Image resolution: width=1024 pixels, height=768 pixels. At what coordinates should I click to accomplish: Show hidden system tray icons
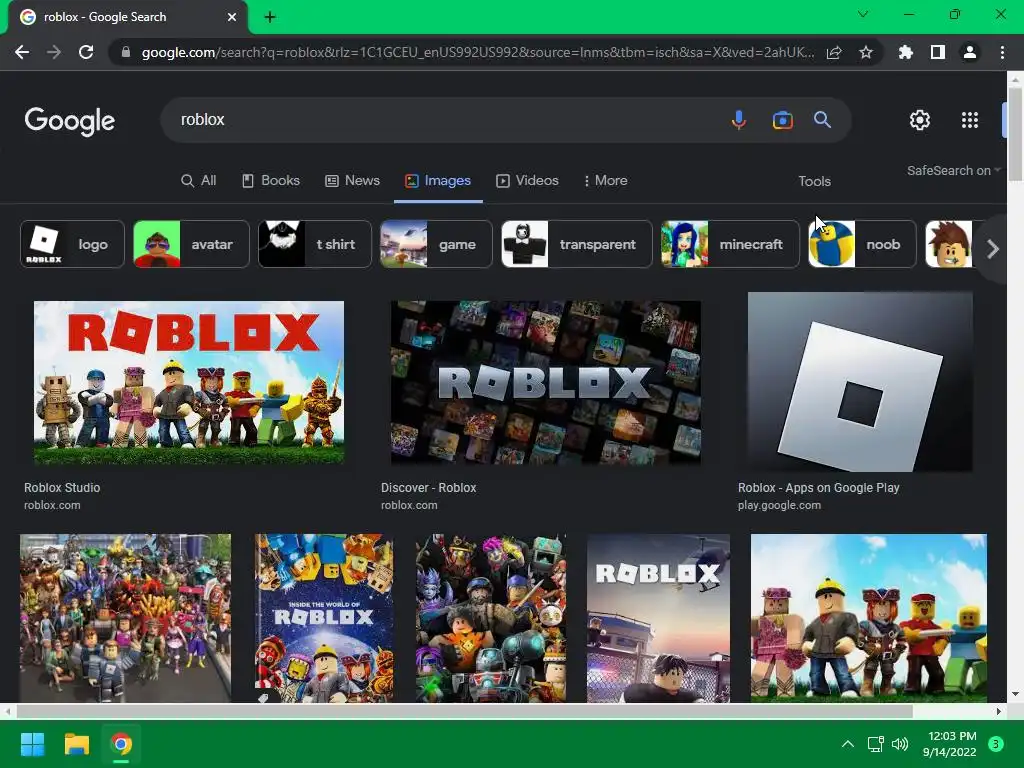[848, 744]
